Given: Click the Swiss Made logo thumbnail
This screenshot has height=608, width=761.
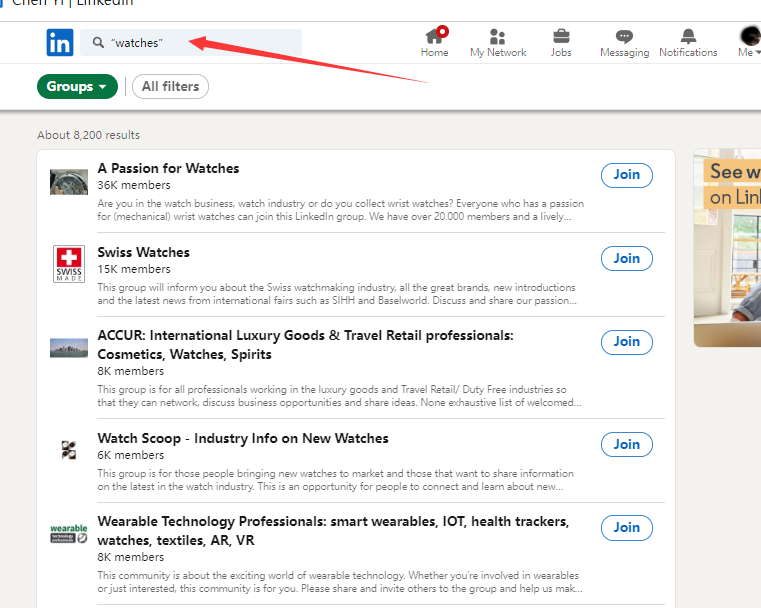Looking at the screenshot, I should coord(69,263).
